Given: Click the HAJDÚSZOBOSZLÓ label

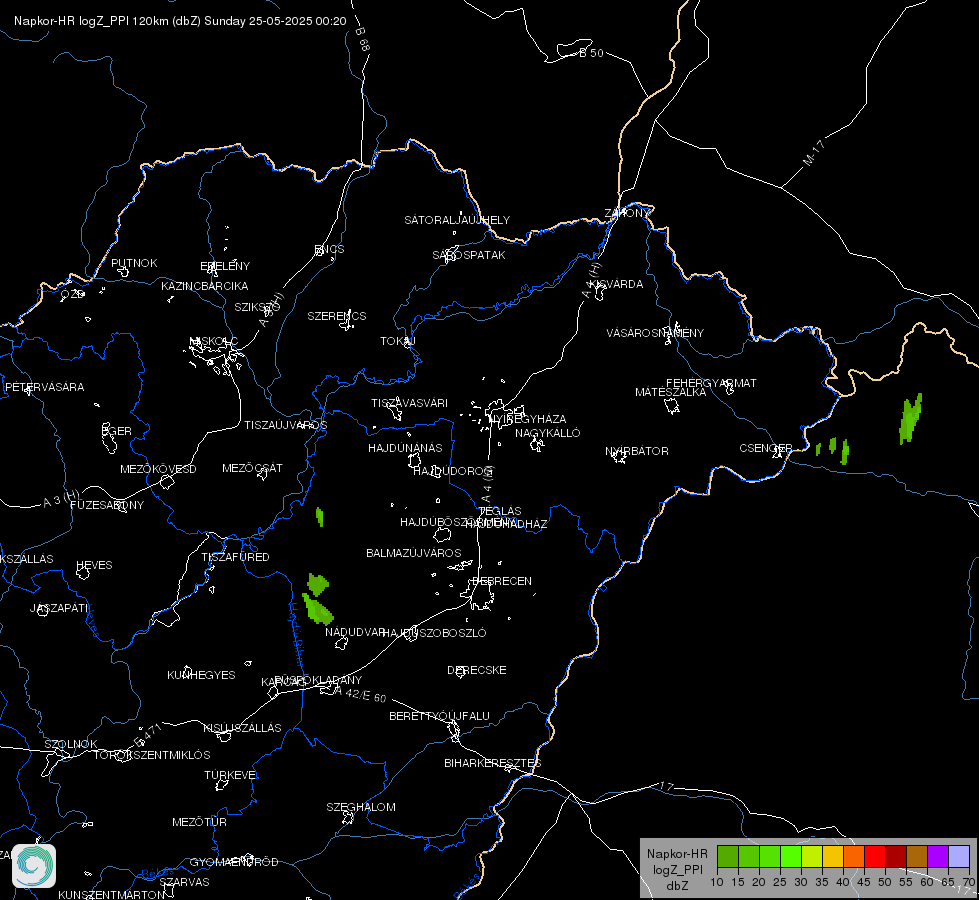Looking at the screenshot, I should (x=435, y=633).
